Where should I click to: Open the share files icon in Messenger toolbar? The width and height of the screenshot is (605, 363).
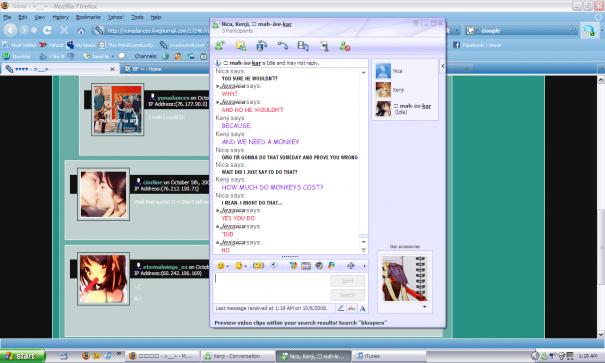tap(241, 46)
